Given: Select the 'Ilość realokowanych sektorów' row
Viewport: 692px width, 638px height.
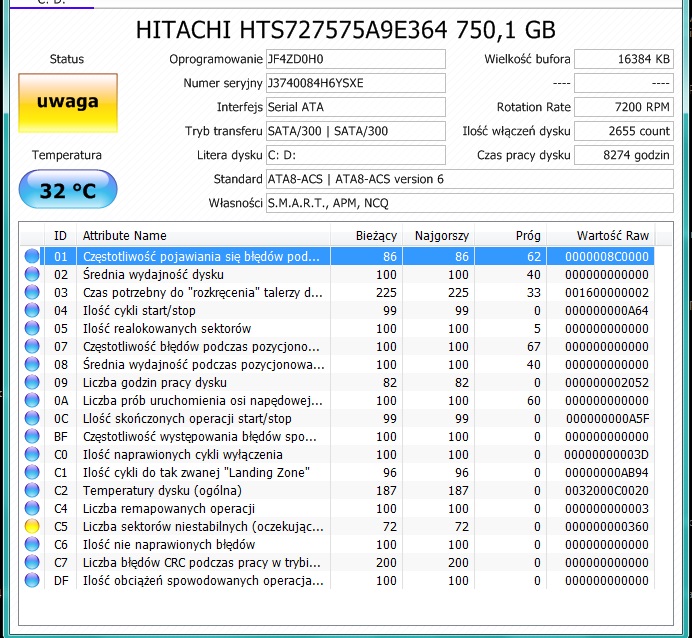Looking at the screenshot, I should 338,328.
